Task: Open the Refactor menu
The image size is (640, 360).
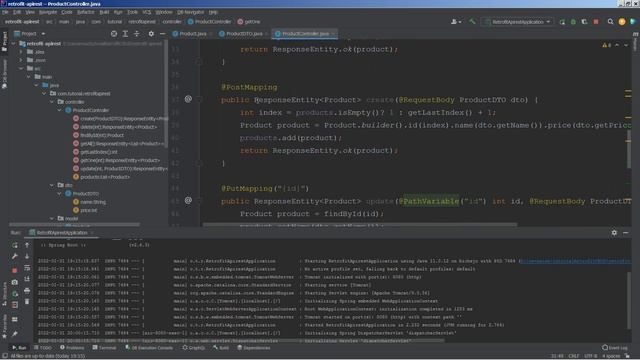Action: (85, 12)
